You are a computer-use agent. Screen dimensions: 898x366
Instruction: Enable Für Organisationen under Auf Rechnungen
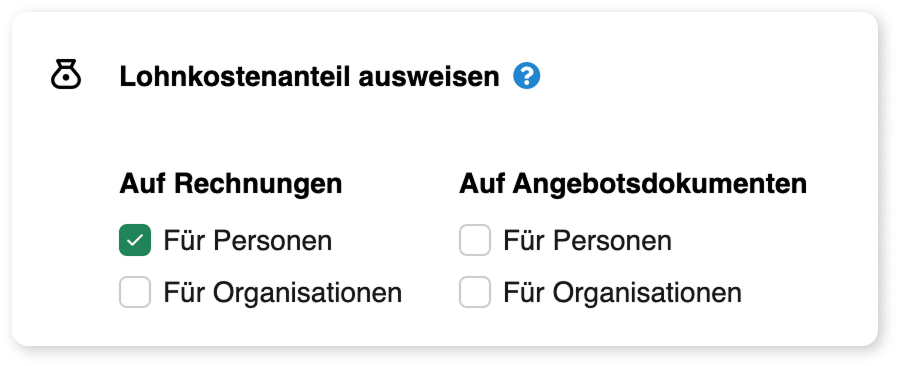point(135,292)
